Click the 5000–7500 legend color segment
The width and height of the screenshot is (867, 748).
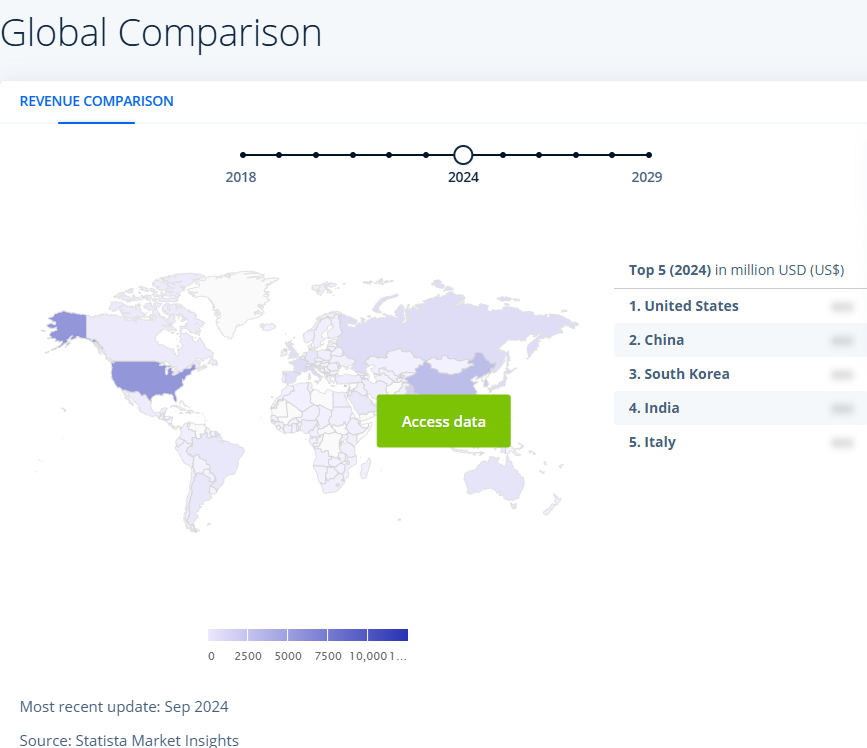307,635
